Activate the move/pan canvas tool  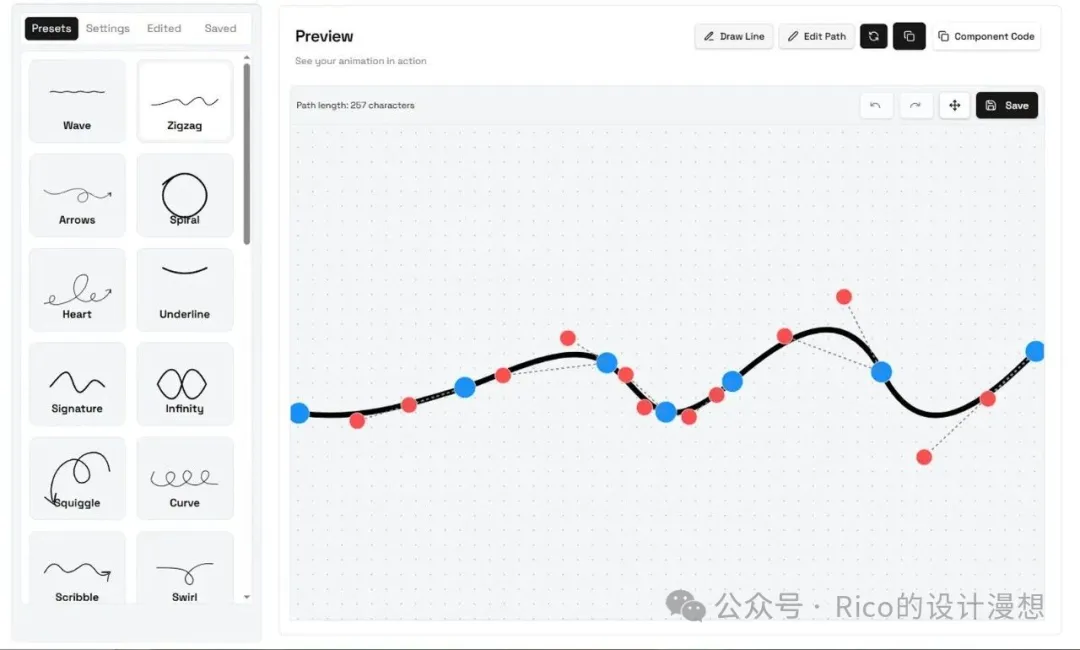[x=954, y=105]
